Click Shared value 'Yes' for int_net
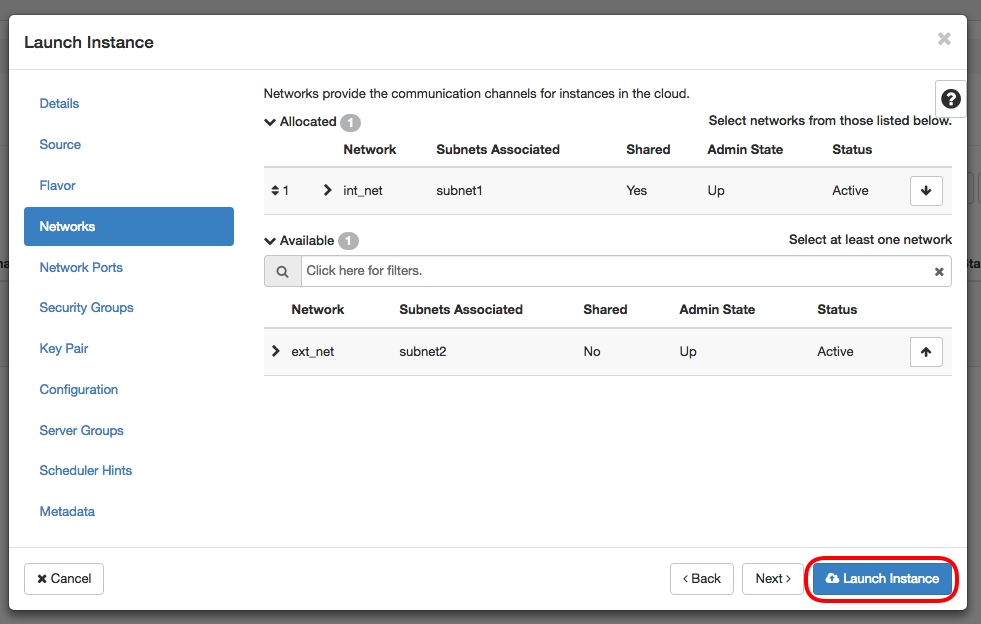The width and height of the screenshot is (981, 624). pos(636,191)
